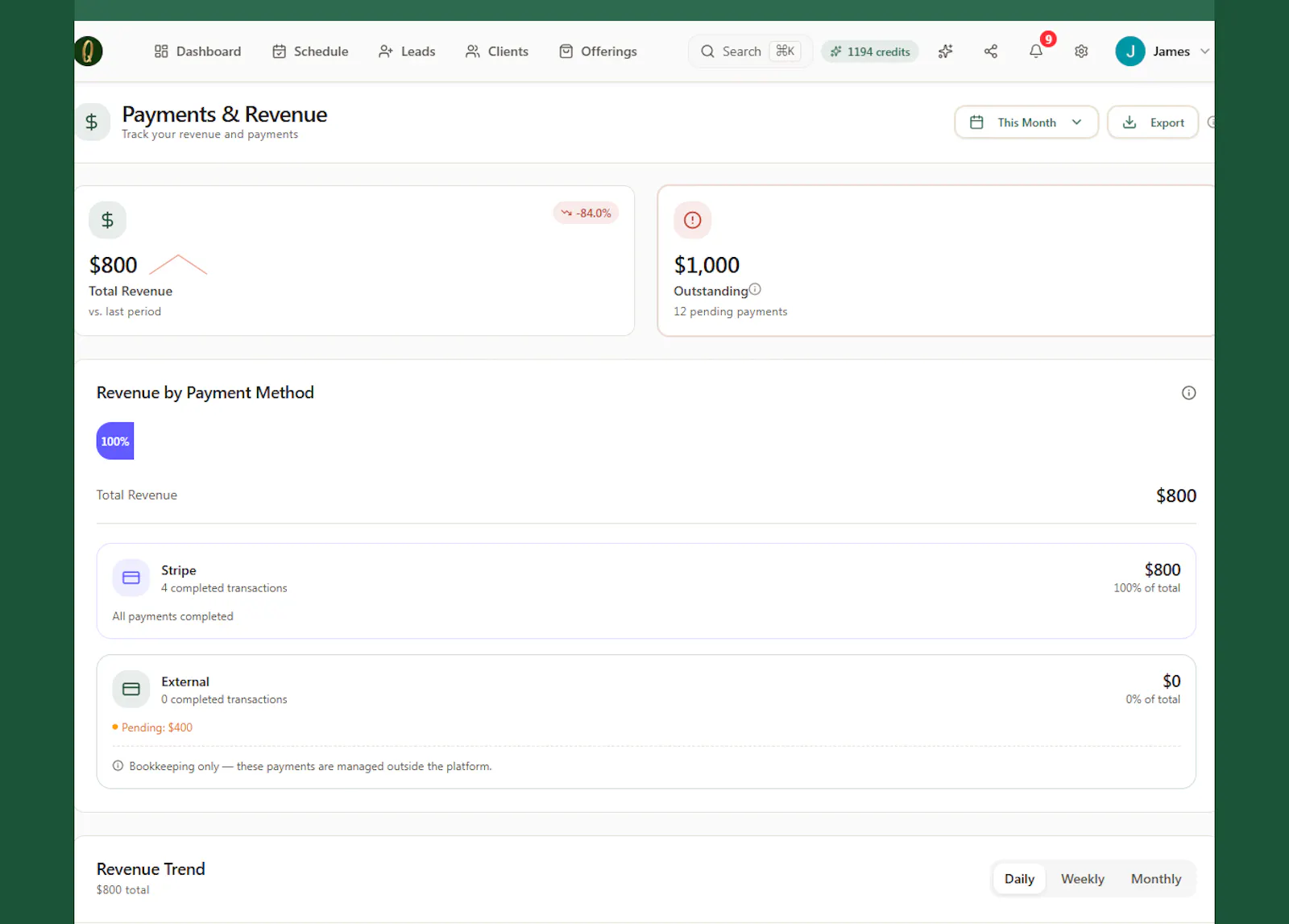The width and height of the screenshot is (1289, 924).
Task: Open the Leads section
Action: [407, 51]
